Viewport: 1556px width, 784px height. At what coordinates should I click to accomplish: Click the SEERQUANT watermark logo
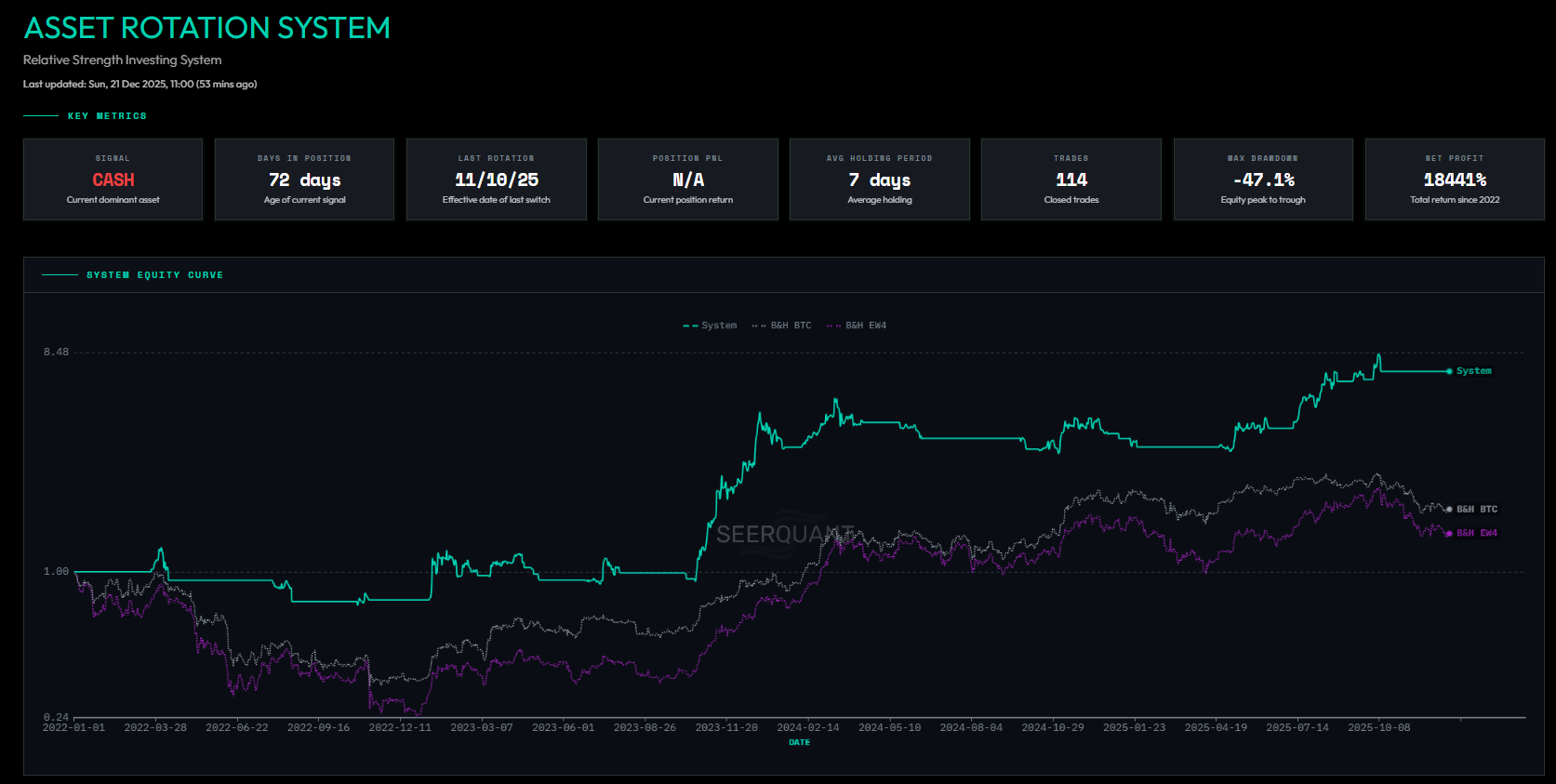tap(785, 534)
